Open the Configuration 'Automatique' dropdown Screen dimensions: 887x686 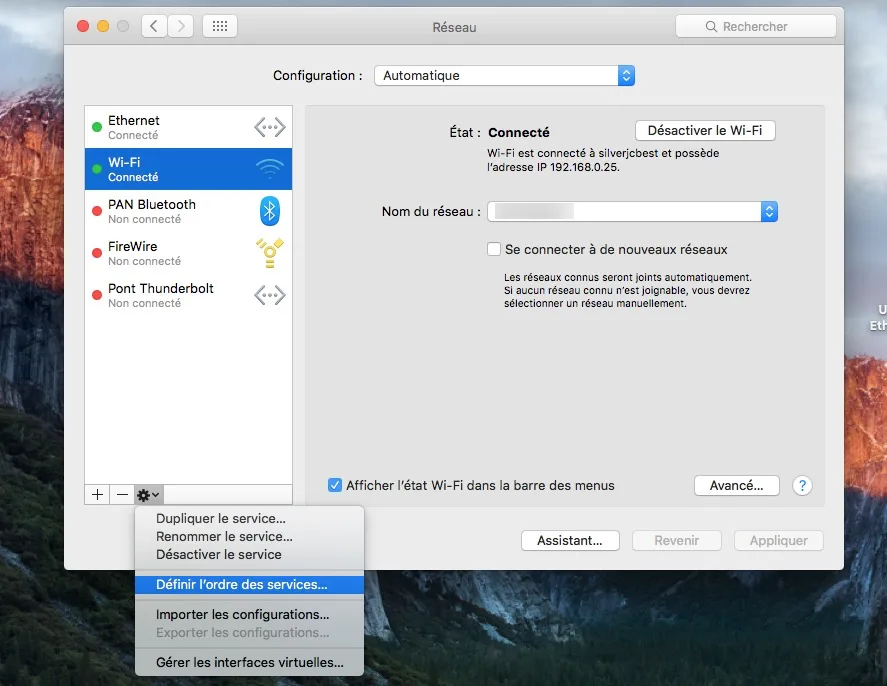[625, 75]
